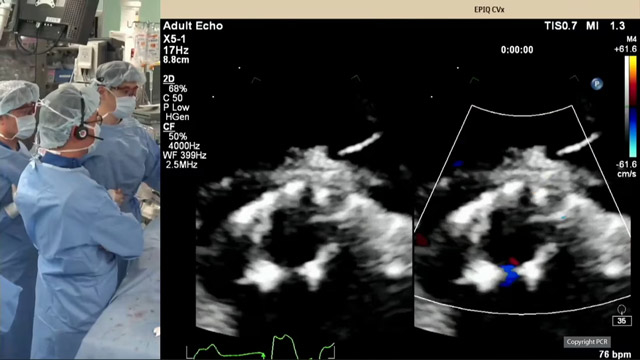Click the '2.5MHz' frequency value
This screenshot has width=640, height=360.
[181, 165]
